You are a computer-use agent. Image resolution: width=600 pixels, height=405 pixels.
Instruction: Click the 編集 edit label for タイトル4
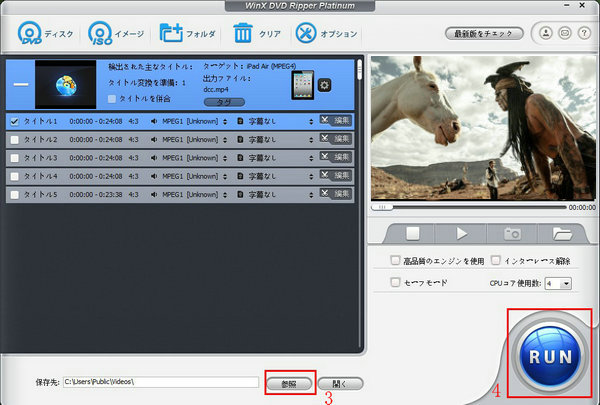[341, 175]
